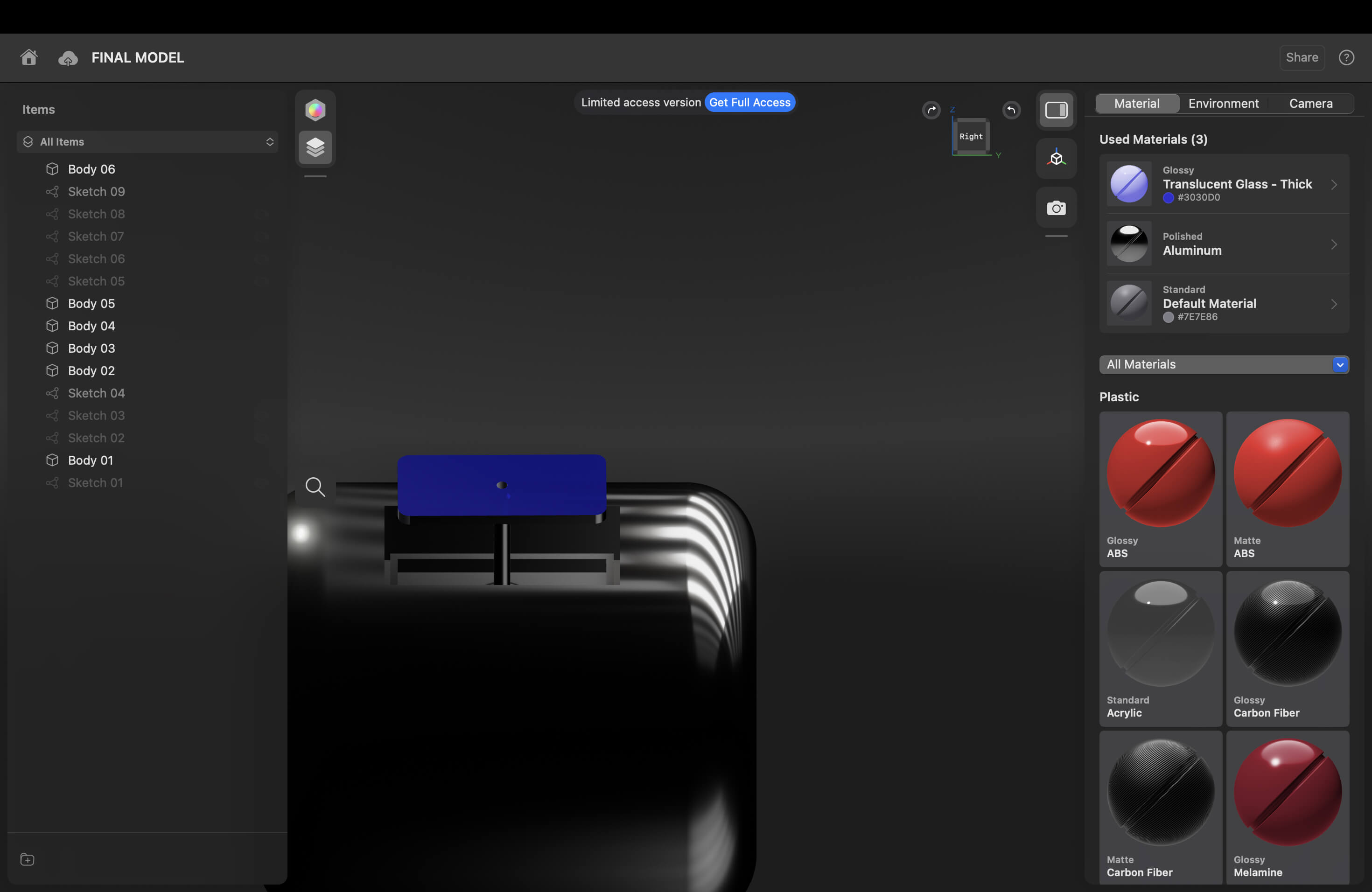The image size is (1372, 892).
Task: Expand Translucent Glass - Thick material chevron
Action: click(x=1334, y=184)
